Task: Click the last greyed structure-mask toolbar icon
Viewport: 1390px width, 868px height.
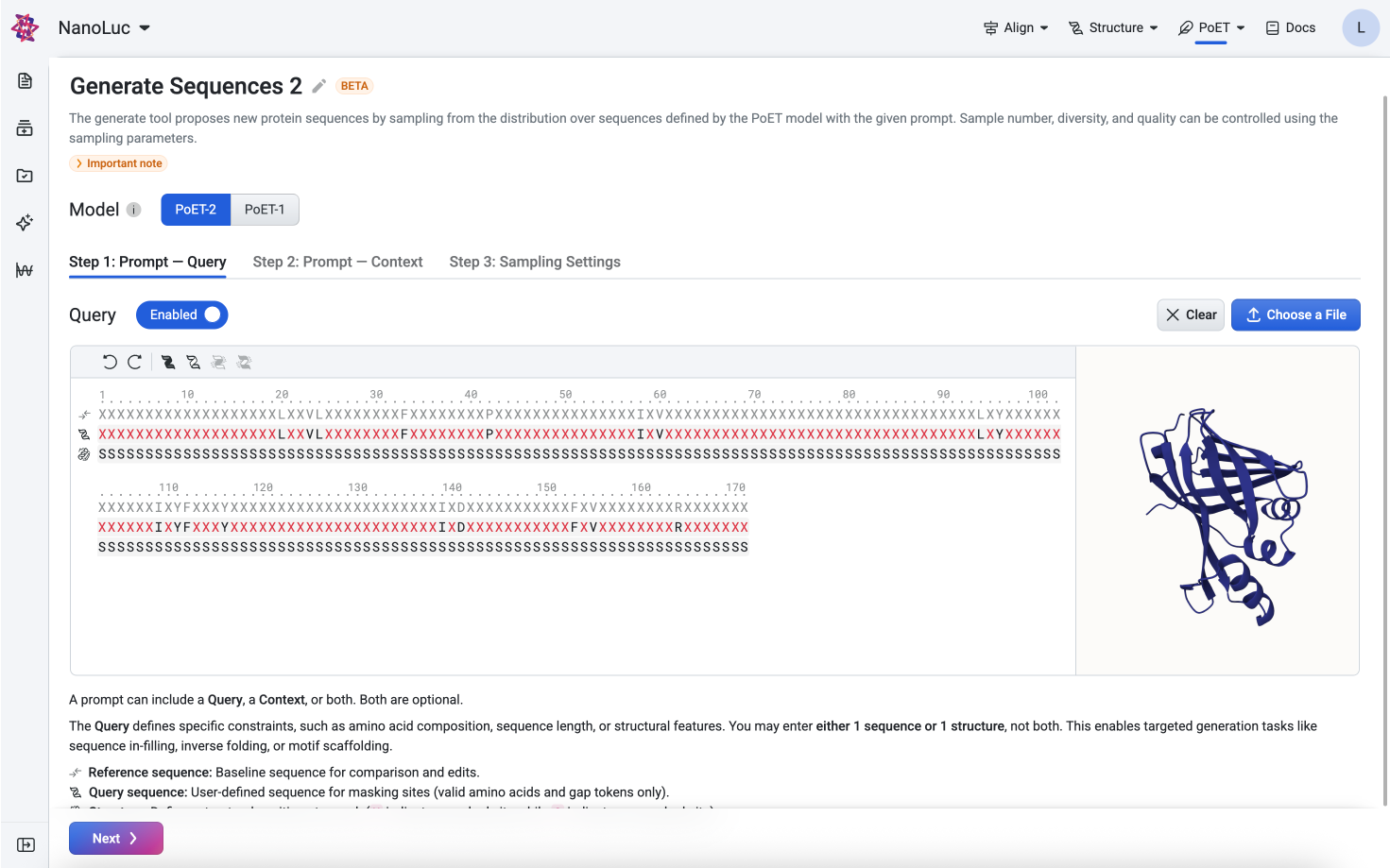Action: coord(245,362)
